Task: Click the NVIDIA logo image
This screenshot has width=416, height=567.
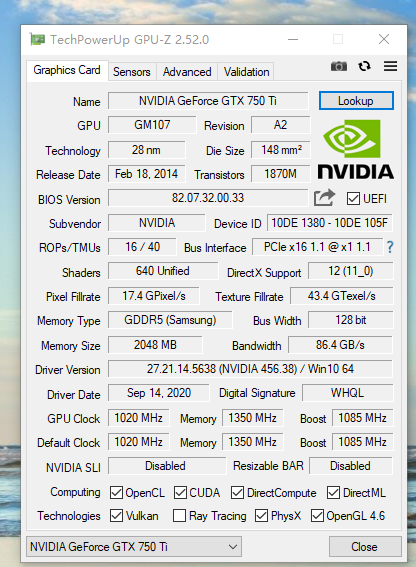Action: click(x=356, y=149)
